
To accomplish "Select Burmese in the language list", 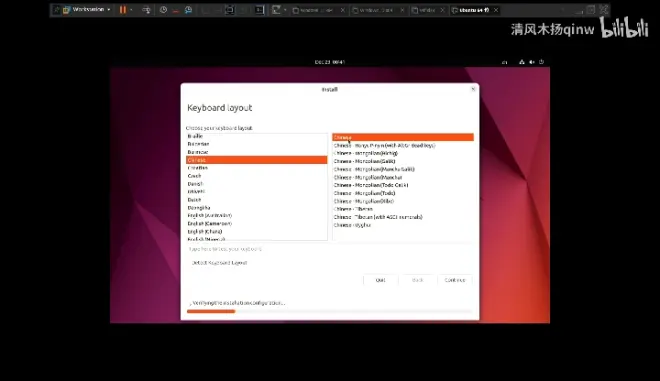I will (256, 152).
